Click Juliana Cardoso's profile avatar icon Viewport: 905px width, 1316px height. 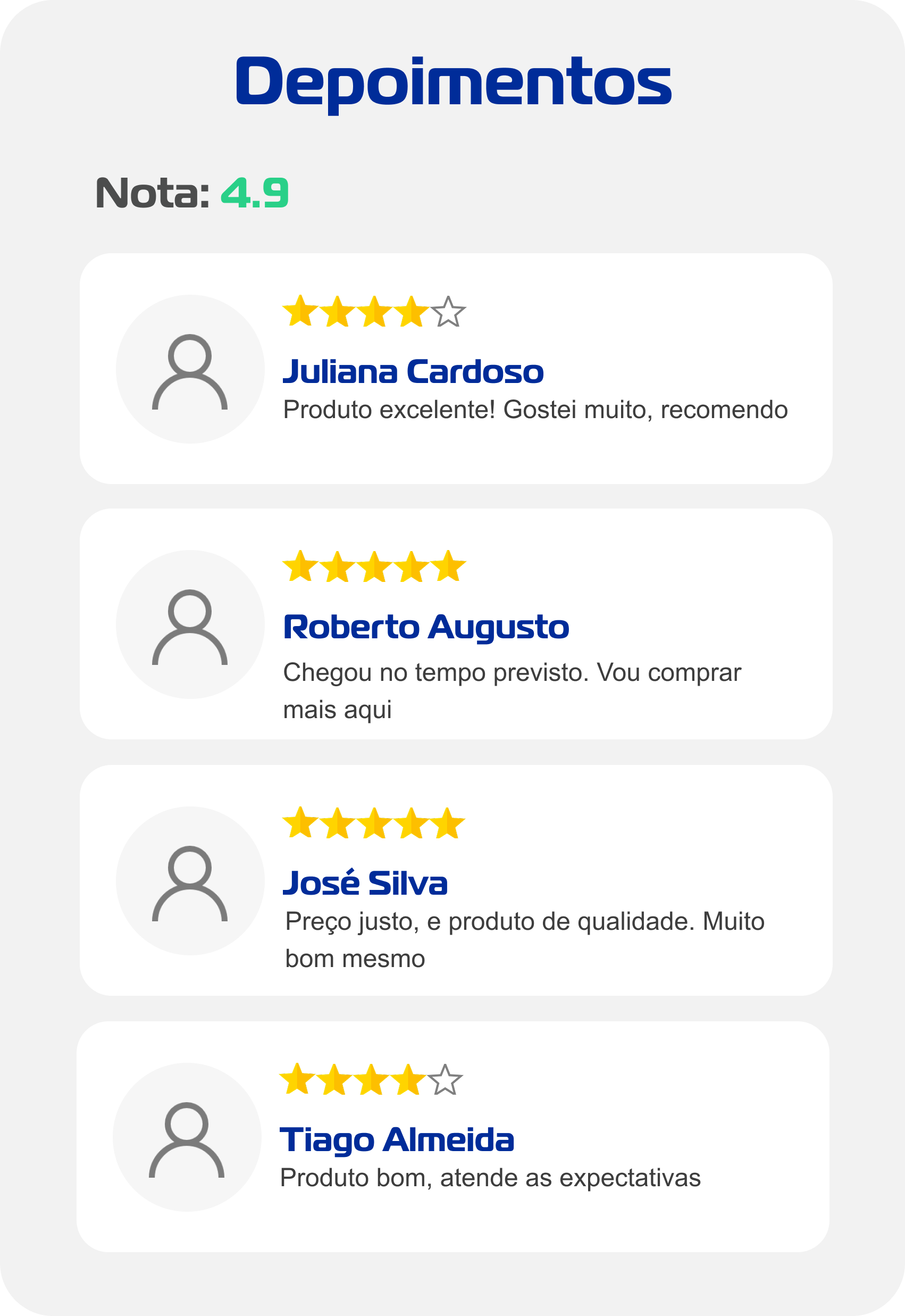tap(190, 369)
